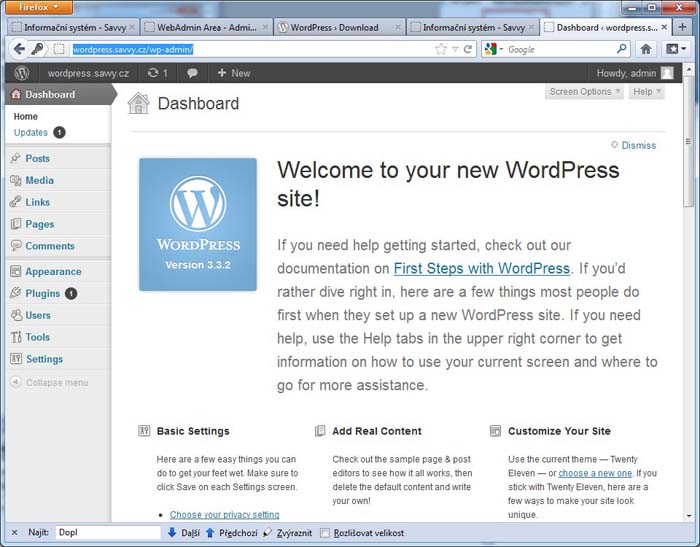Click the Tools icon in sidebar
The height and width of the screenshot is (547, 700).
[16, 337]
